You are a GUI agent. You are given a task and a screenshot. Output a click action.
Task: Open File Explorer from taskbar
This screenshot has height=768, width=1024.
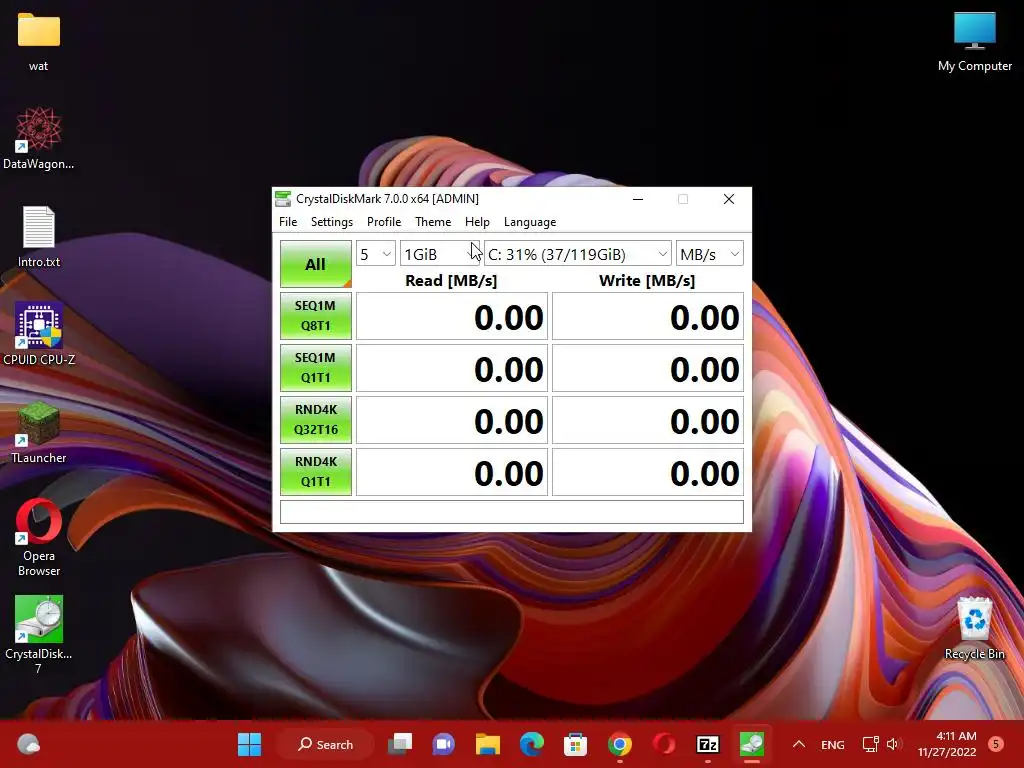coord(487,744)
